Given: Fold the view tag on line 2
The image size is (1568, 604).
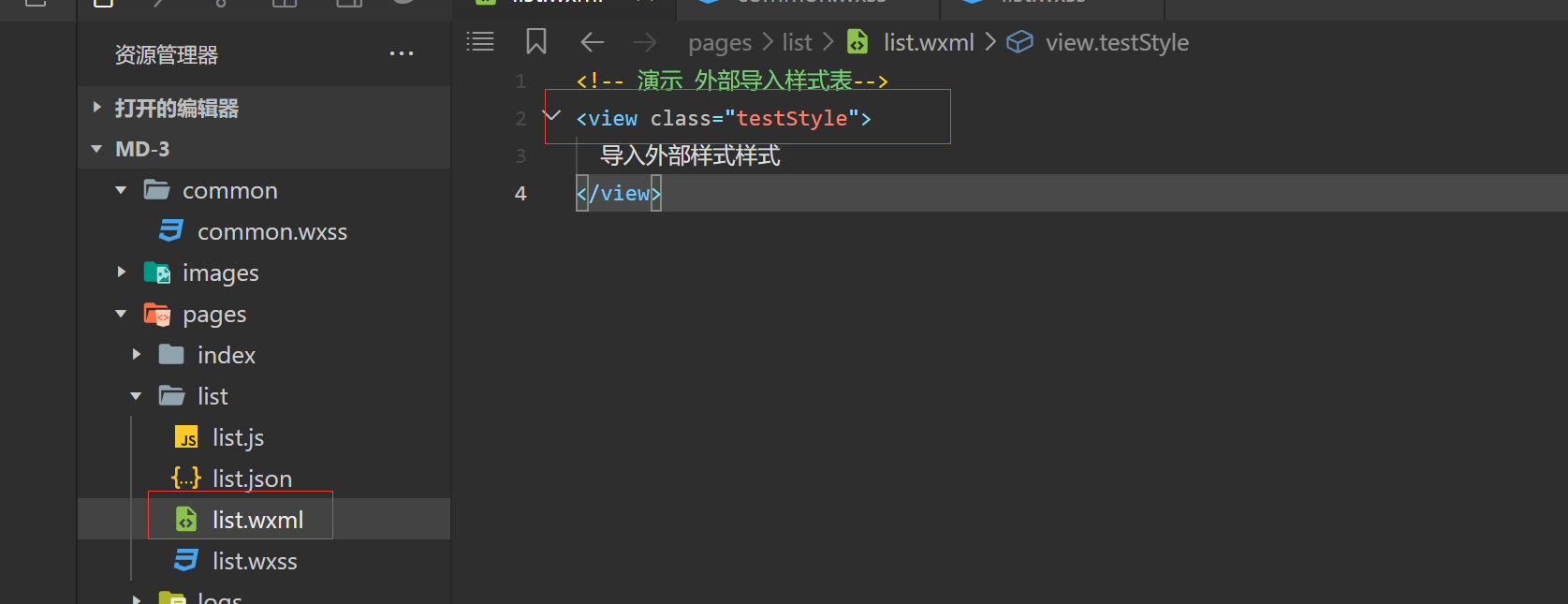Looking at the screenshot, I should 552,116.
